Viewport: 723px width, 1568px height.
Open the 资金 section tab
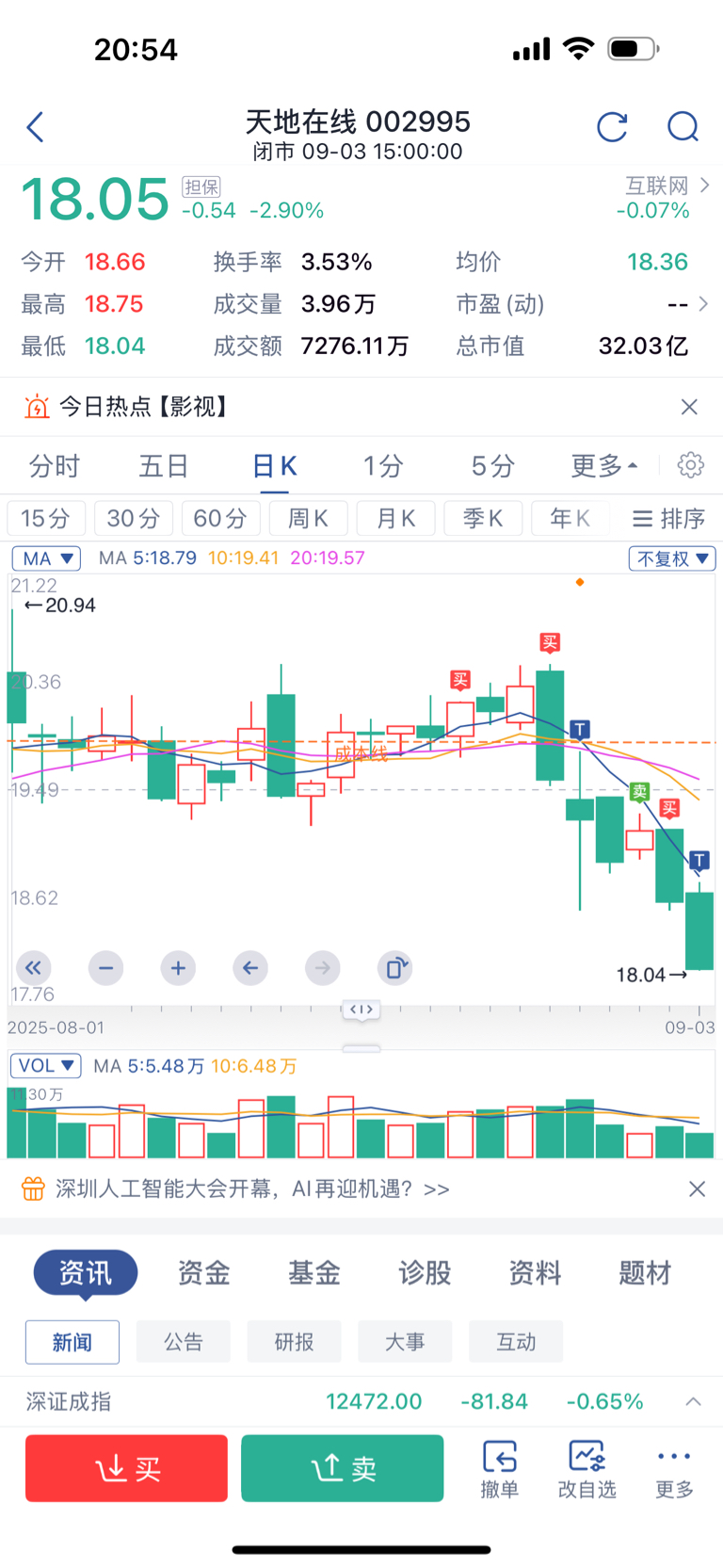[204, 1273]
